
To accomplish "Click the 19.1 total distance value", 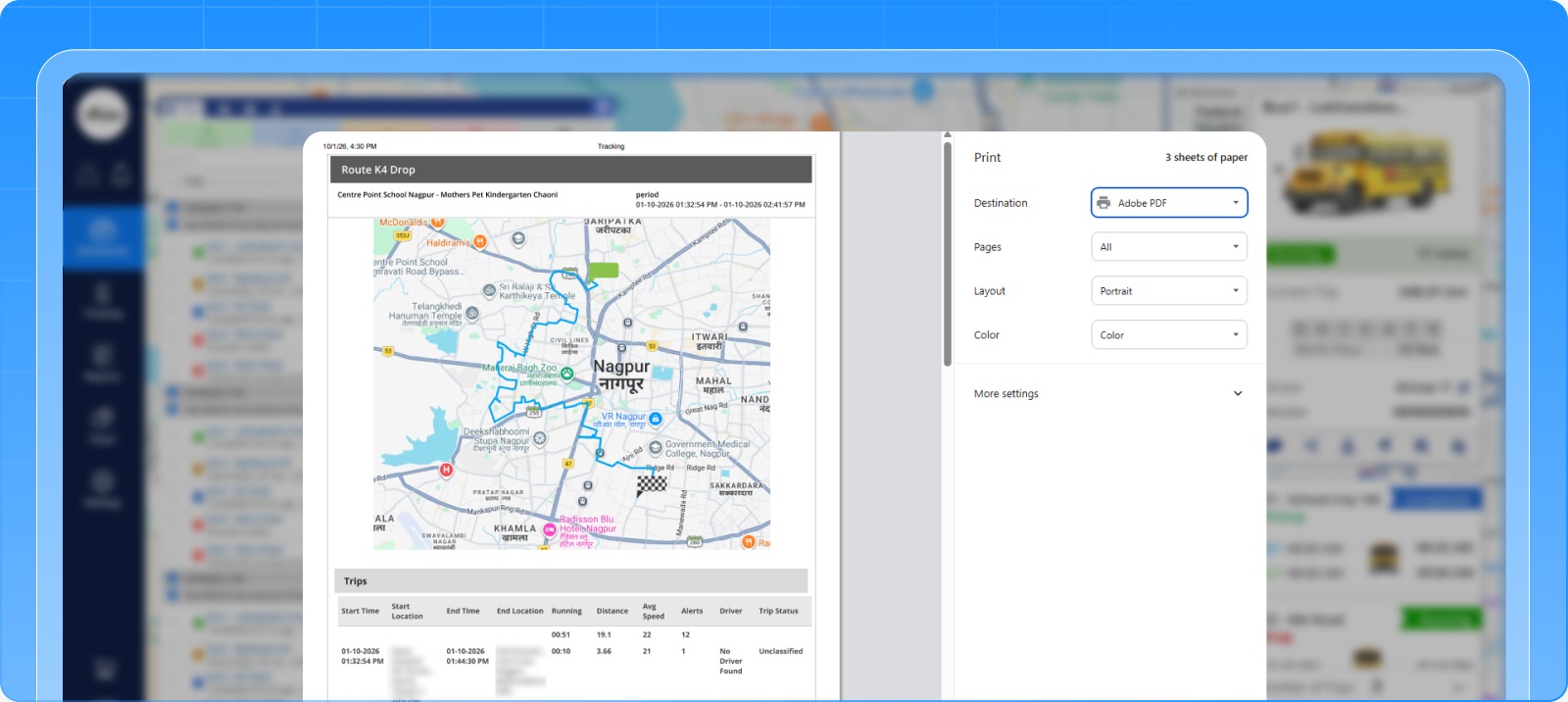I will 604,634.
